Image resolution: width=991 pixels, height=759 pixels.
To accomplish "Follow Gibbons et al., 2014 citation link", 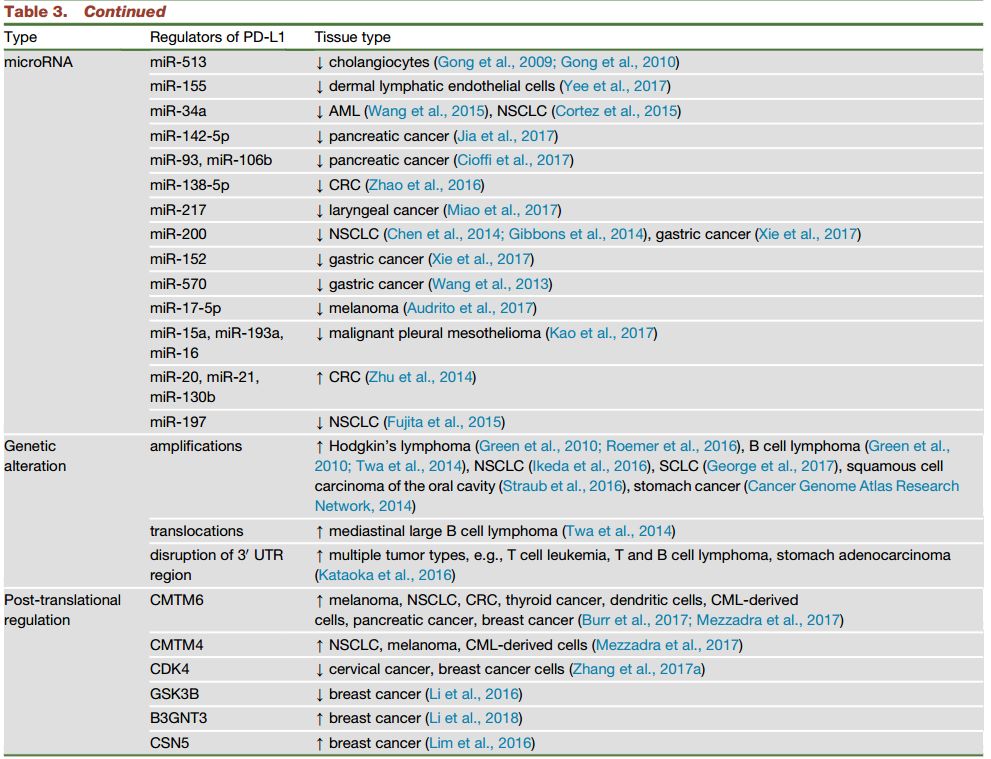I will click(x=576, y=234).
